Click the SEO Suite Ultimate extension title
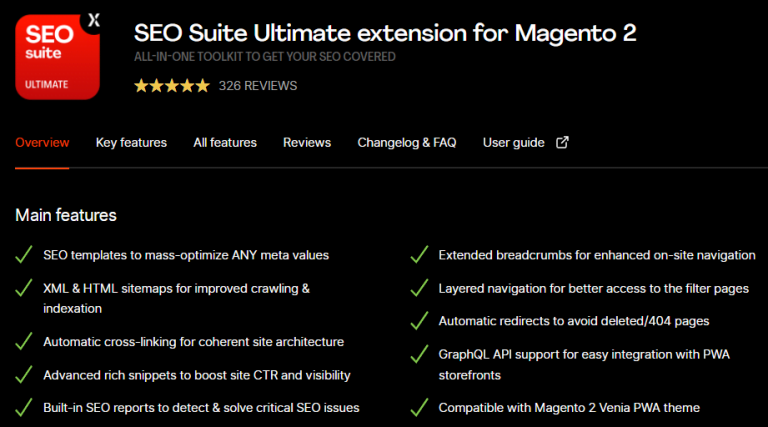This screenshot has height=427, width=768. point(385,33)
